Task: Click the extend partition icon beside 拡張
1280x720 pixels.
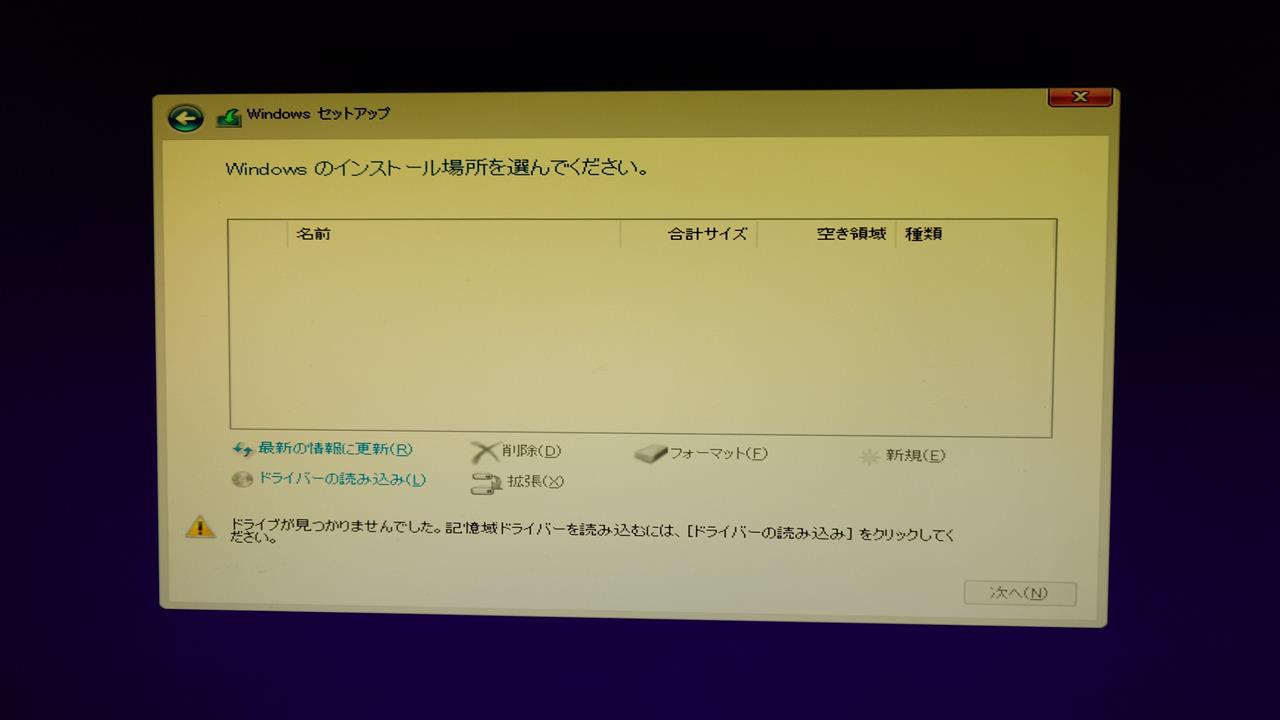Action: (x=486, y=484)
